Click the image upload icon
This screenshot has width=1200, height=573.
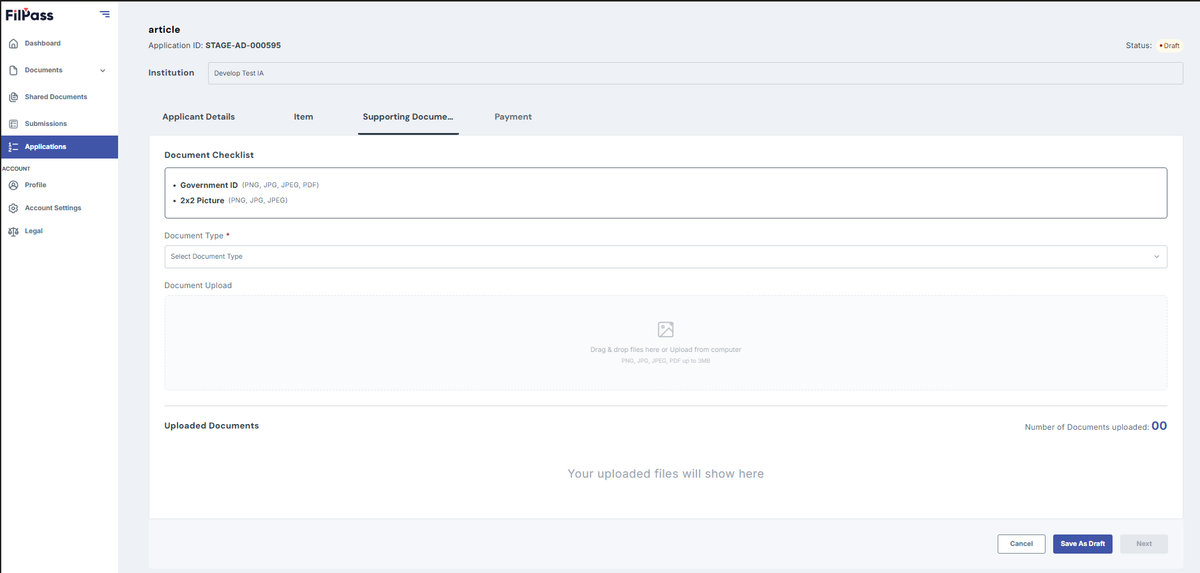[x=665, y=329]
